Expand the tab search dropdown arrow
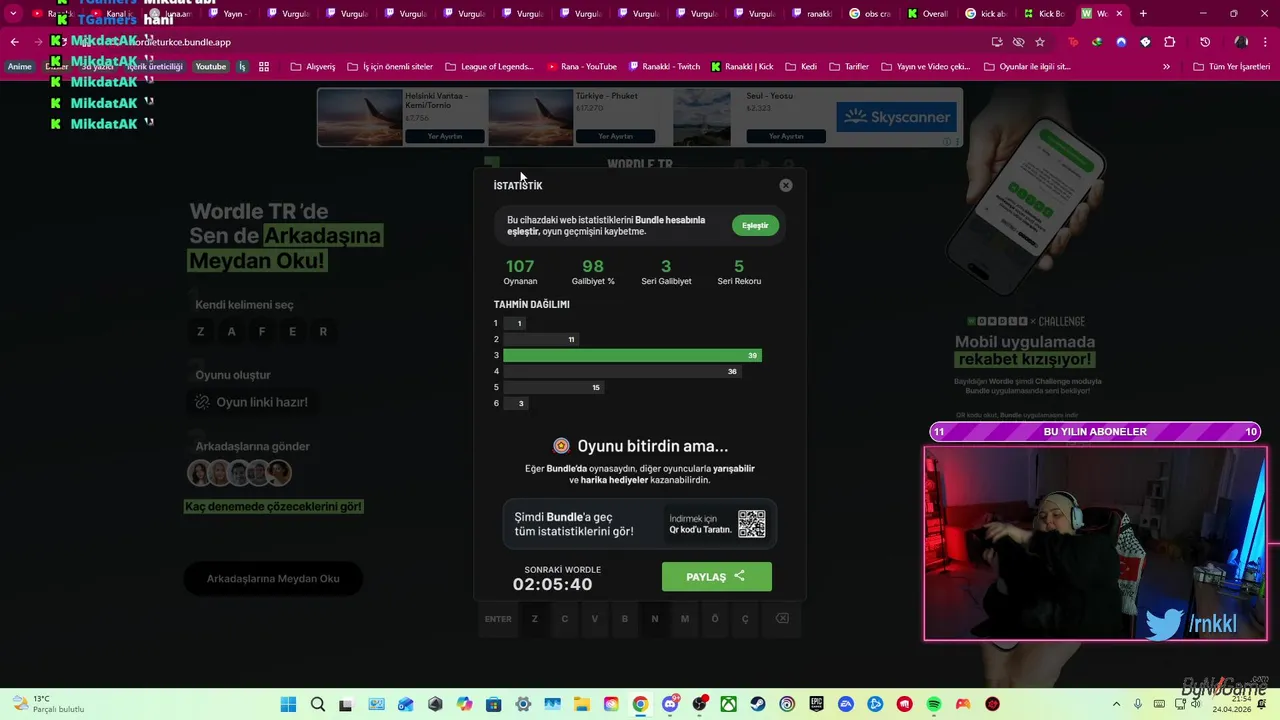Image resolution: width=1280 pixels, height=720 pixels. (x=13, y=14)
